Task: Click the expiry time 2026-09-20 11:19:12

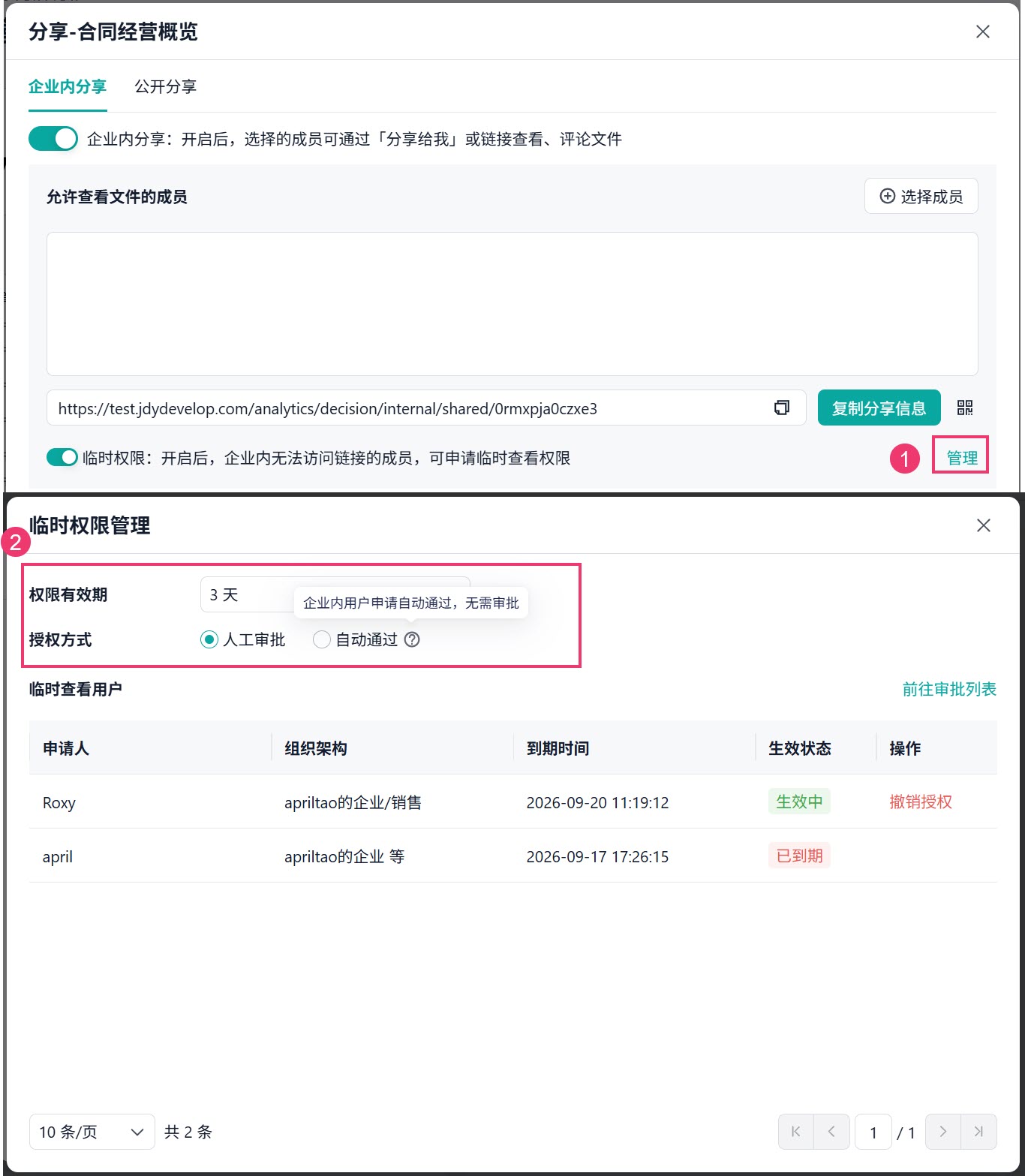Action: [x=597, y=802]
